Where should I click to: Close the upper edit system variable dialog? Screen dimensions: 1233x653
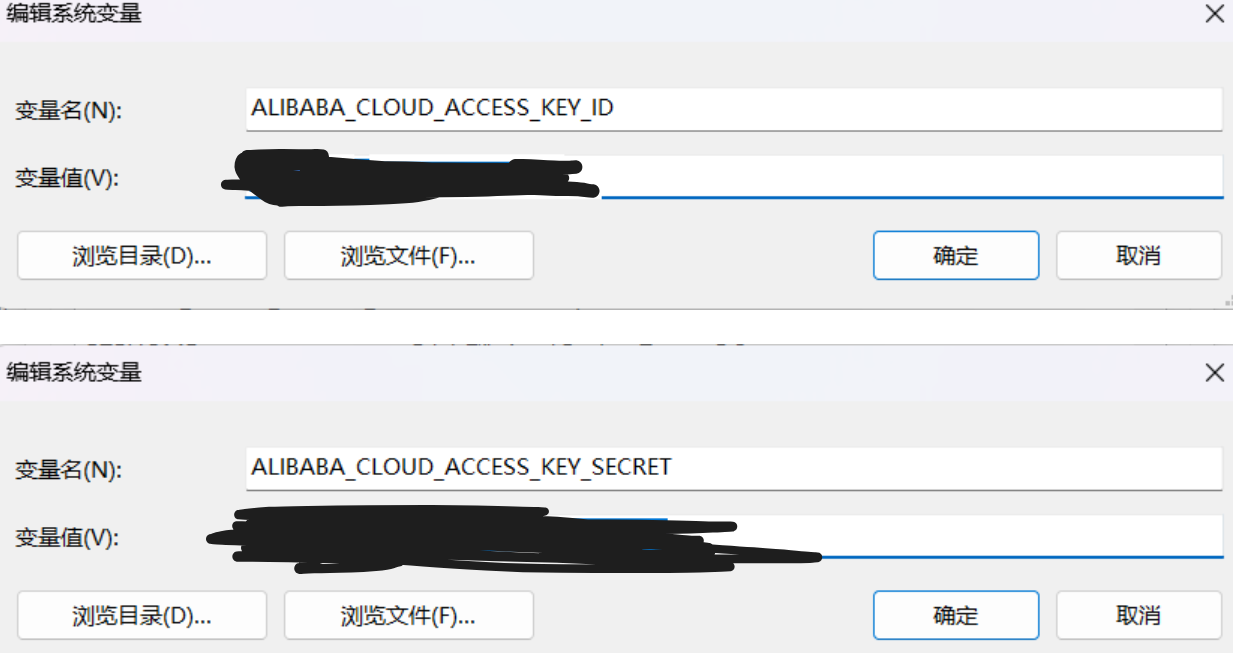click(1214, 15)
